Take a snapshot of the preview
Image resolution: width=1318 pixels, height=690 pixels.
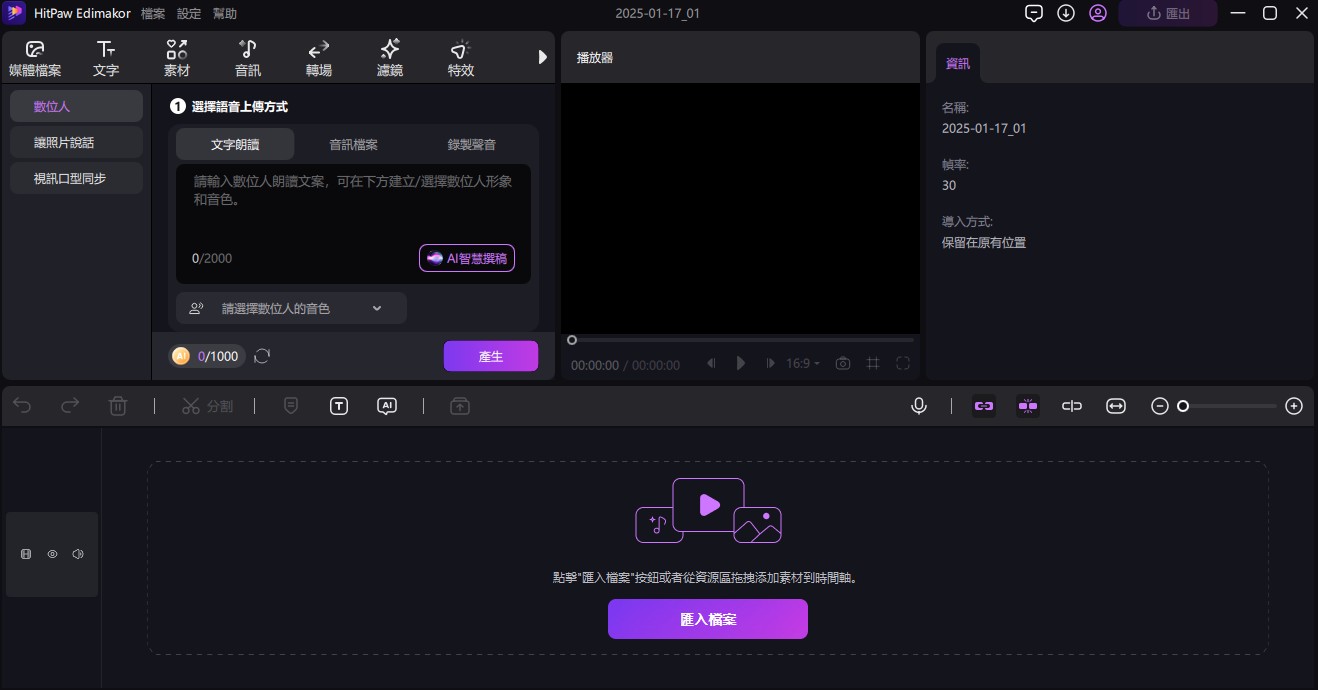(x=843, y=364)
